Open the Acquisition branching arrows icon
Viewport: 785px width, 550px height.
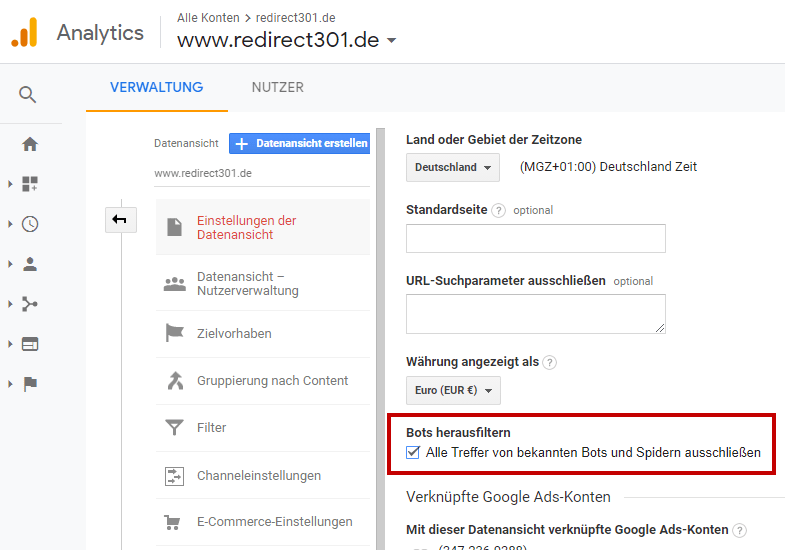[x=30, y=304]
